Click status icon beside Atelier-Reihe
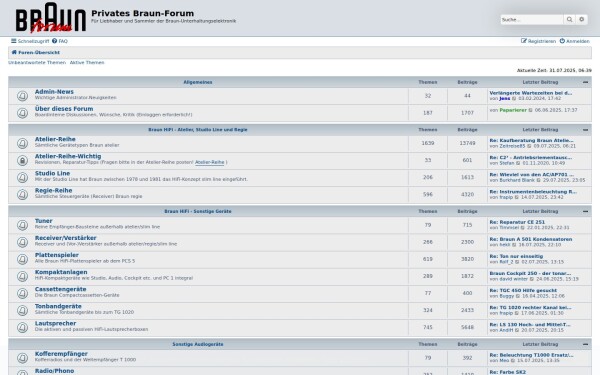Screen dimensions: 600x375 click(x=22, y=143)
